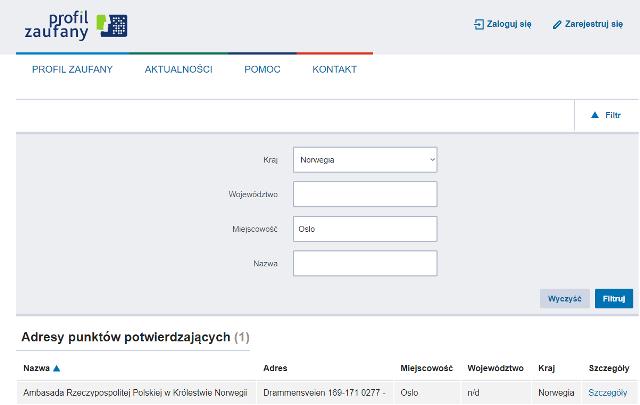Open the PROFIL ZAUFANY menu item
The width and height of the screenshot is (640, 405).
[72, 69]
